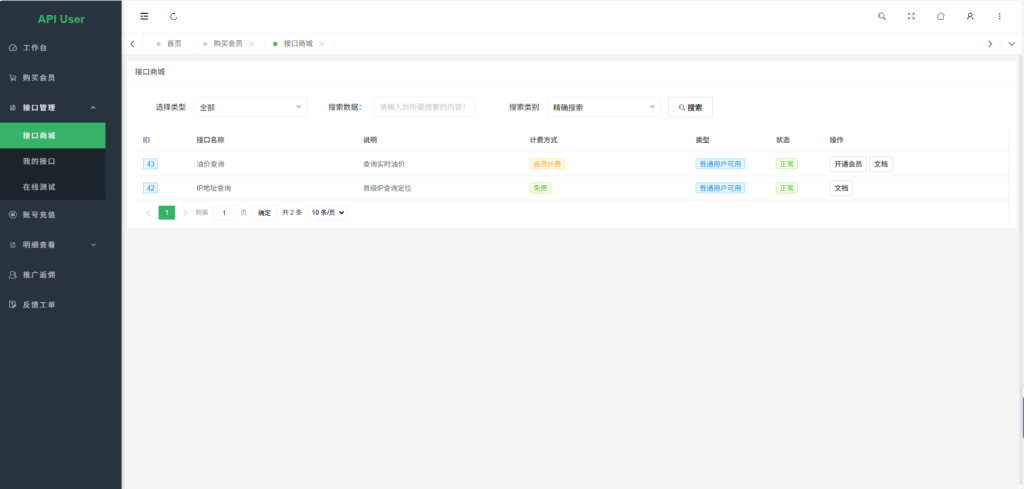Select page 1 in pagination

(167, 213)
